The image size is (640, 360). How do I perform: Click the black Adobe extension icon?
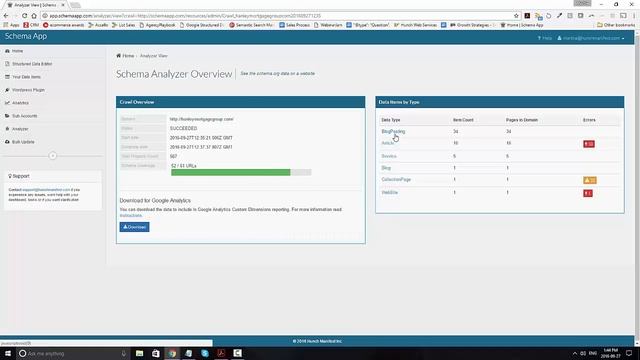click(527, 16)
